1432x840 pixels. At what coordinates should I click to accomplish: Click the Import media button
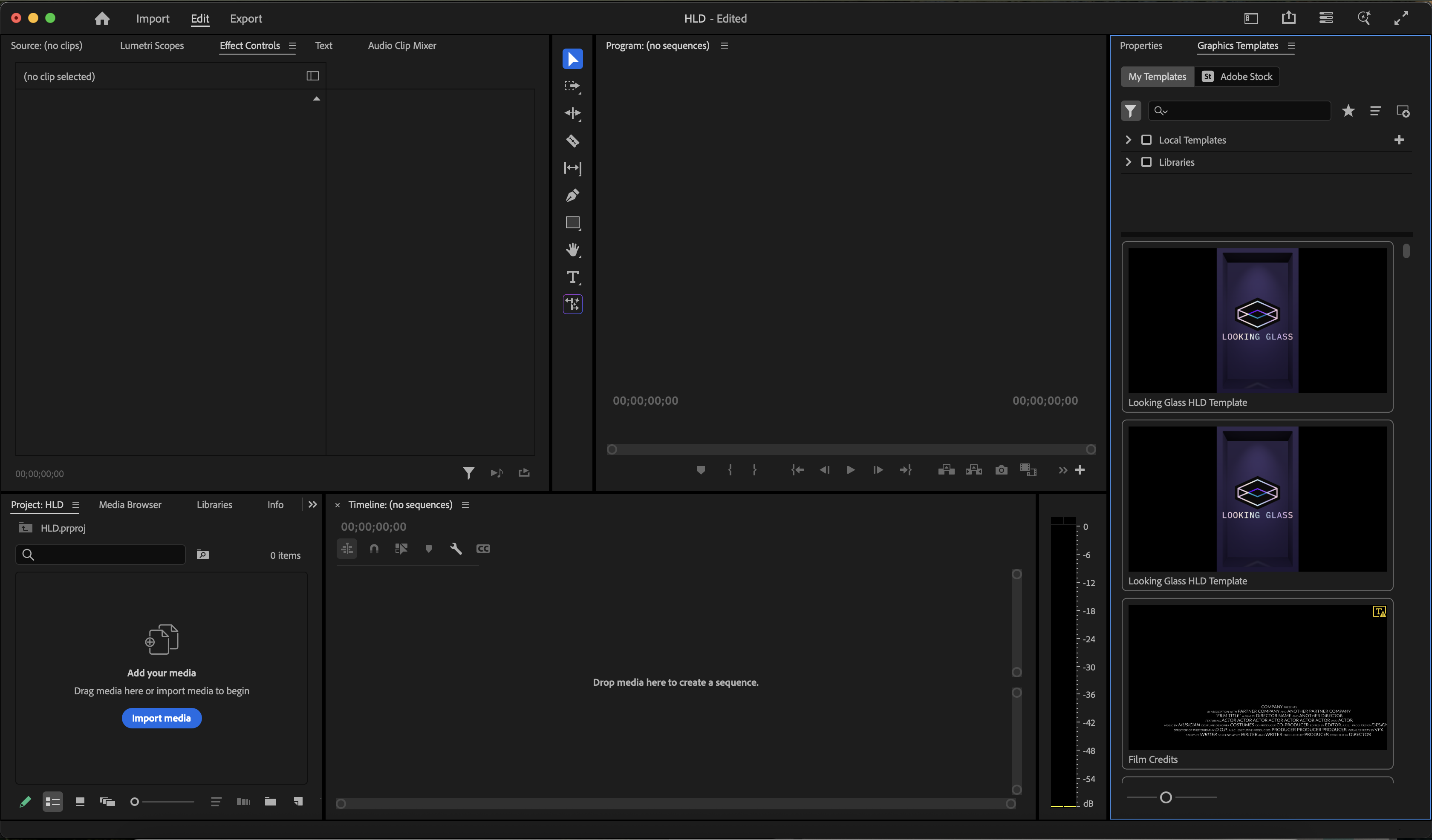point(162,718)
